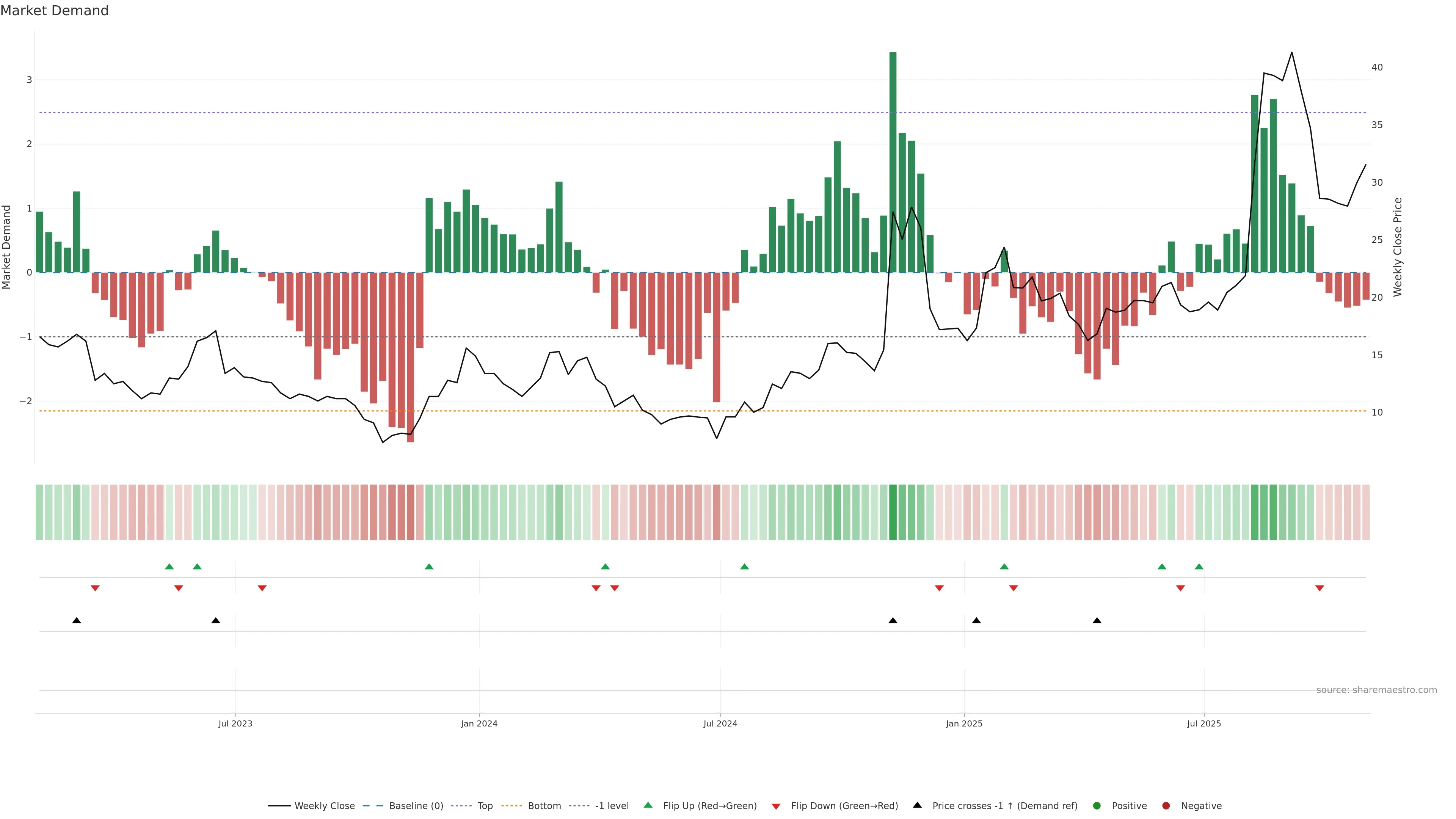This screenshot has width=1456, height=819.
Task: Click the Market Demand chart title
Action: [54, 11]
